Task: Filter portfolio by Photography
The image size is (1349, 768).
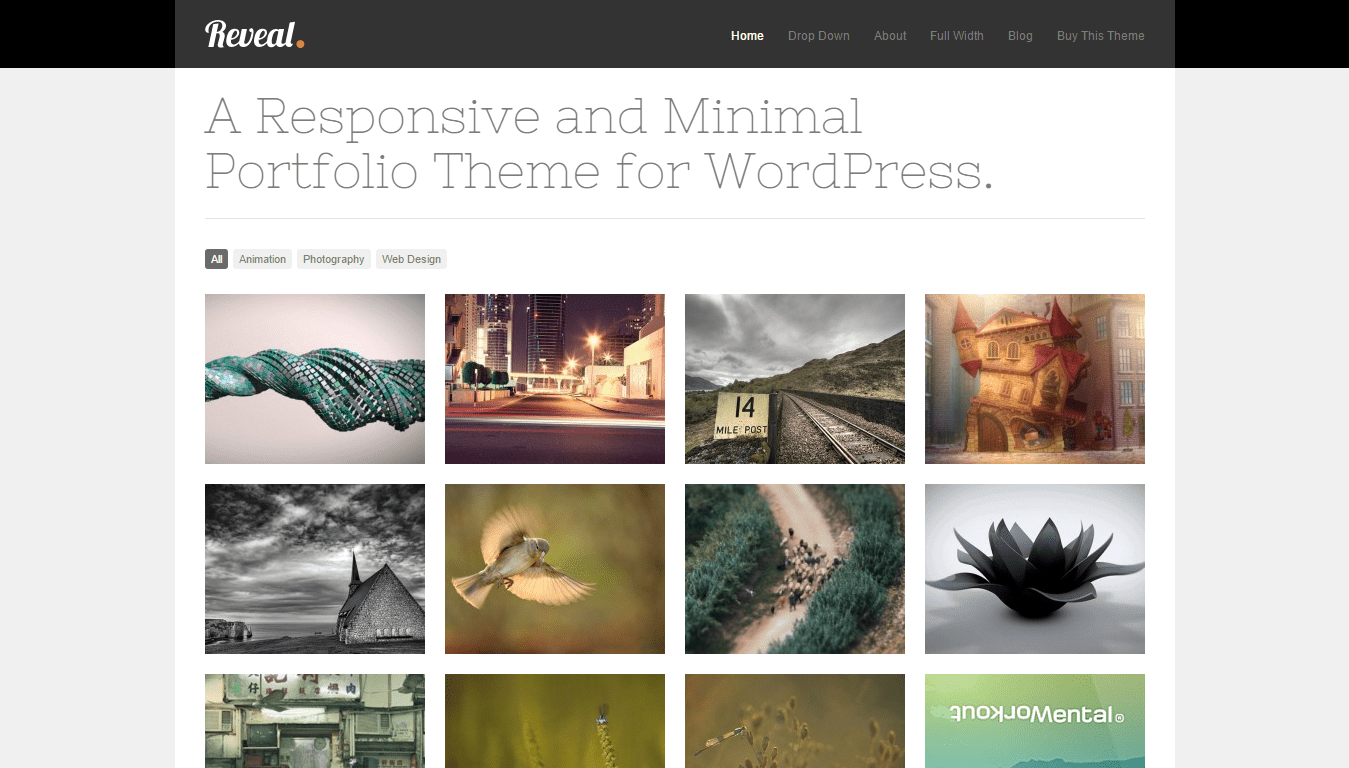Action: coord(334,259)
